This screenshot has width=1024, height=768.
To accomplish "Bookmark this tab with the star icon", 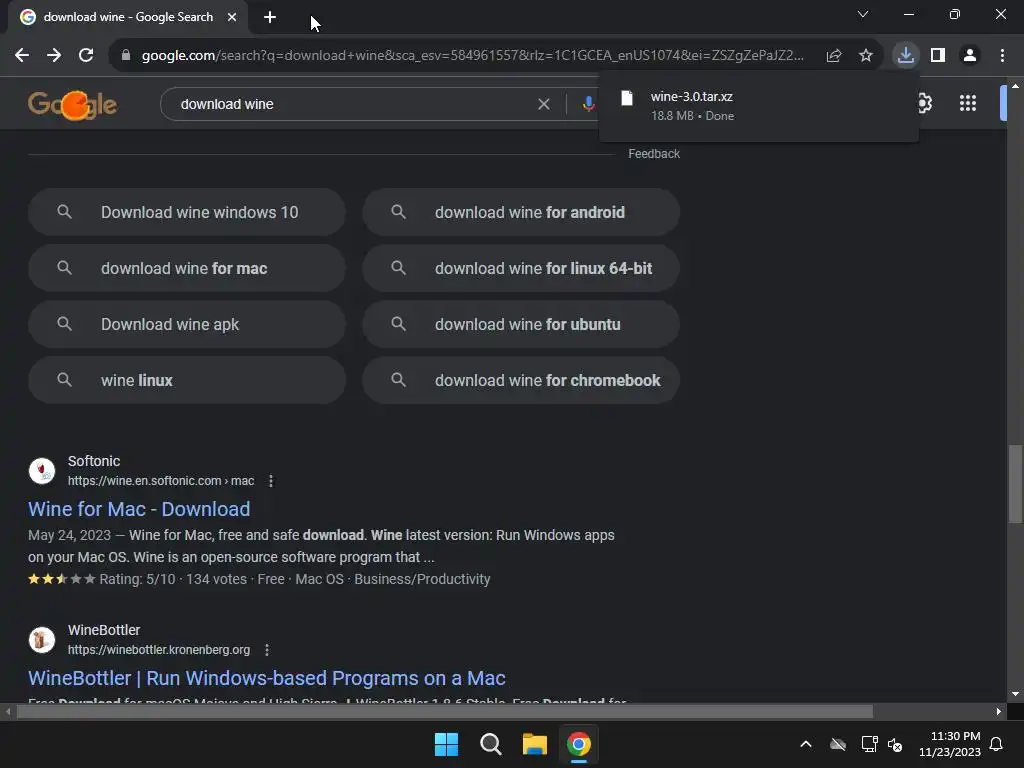I will tap(866, 56).
